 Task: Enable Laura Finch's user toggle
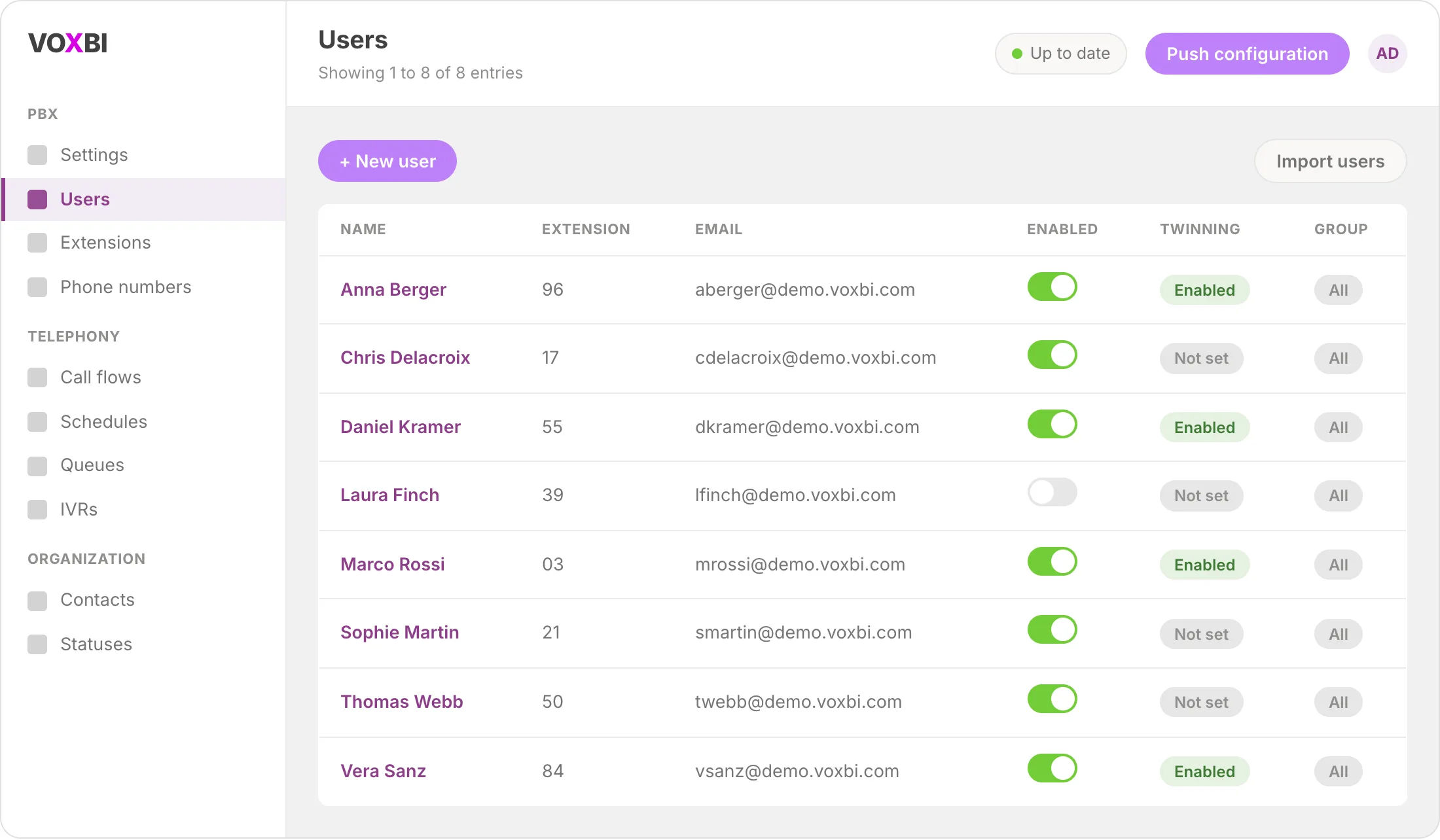pyautogui.click(x=1052, y=493)
